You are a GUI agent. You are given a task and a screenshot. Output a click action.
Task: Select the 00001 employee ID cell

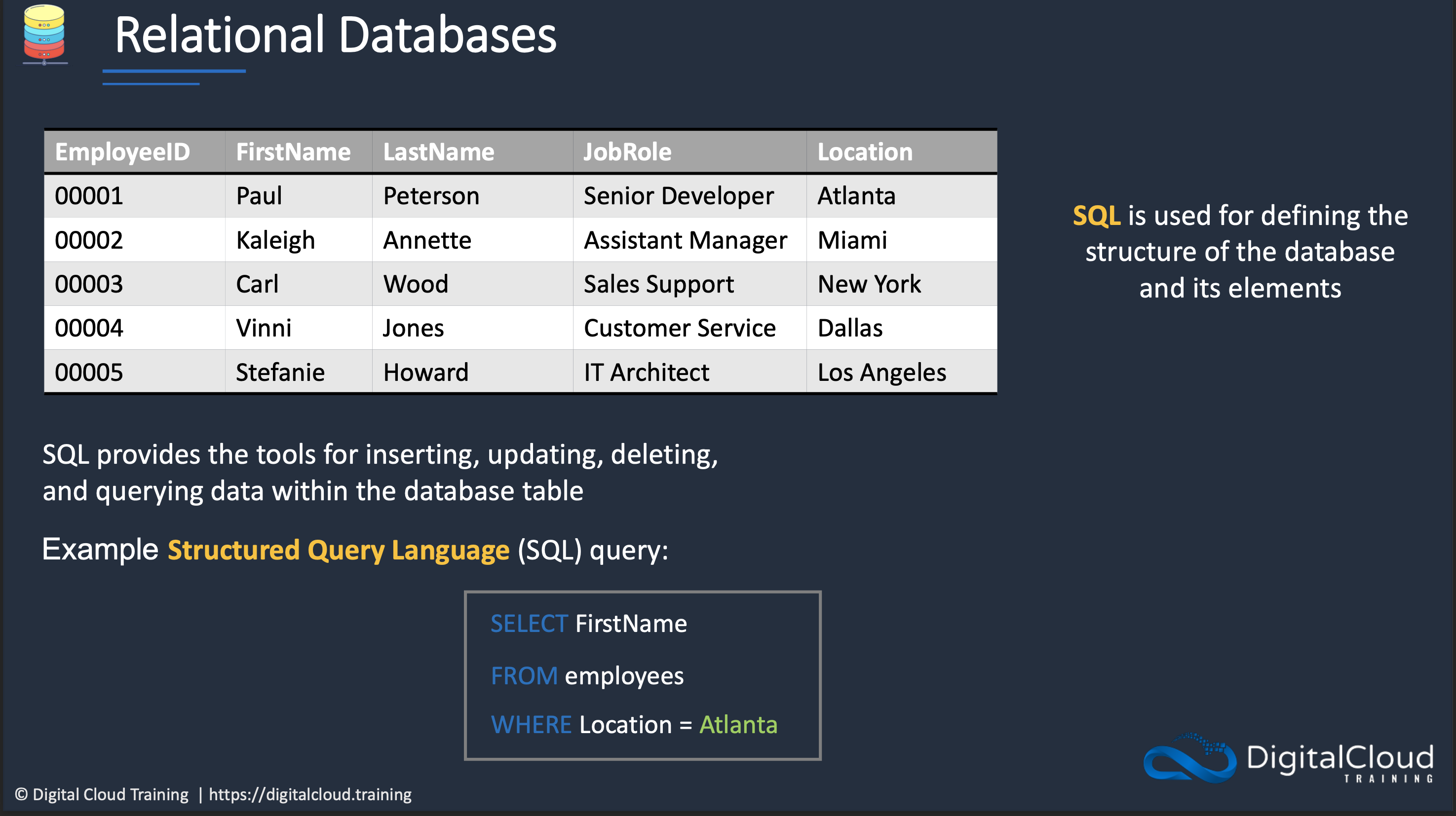pos(89,196)
